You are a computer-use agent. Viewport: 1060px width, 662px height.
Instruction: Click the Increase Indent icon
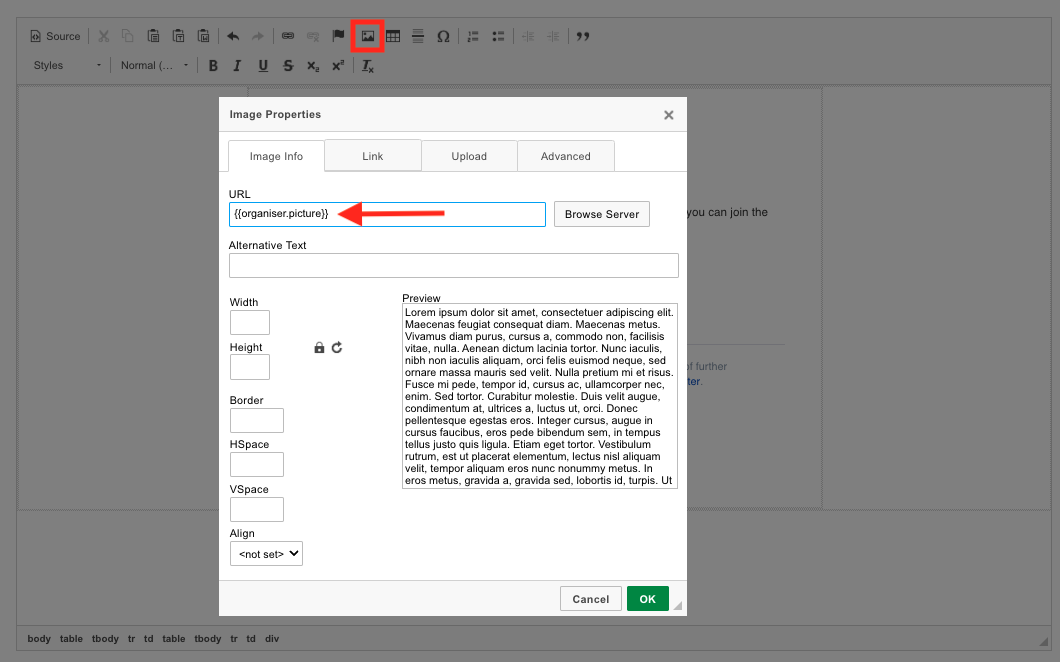553,37
